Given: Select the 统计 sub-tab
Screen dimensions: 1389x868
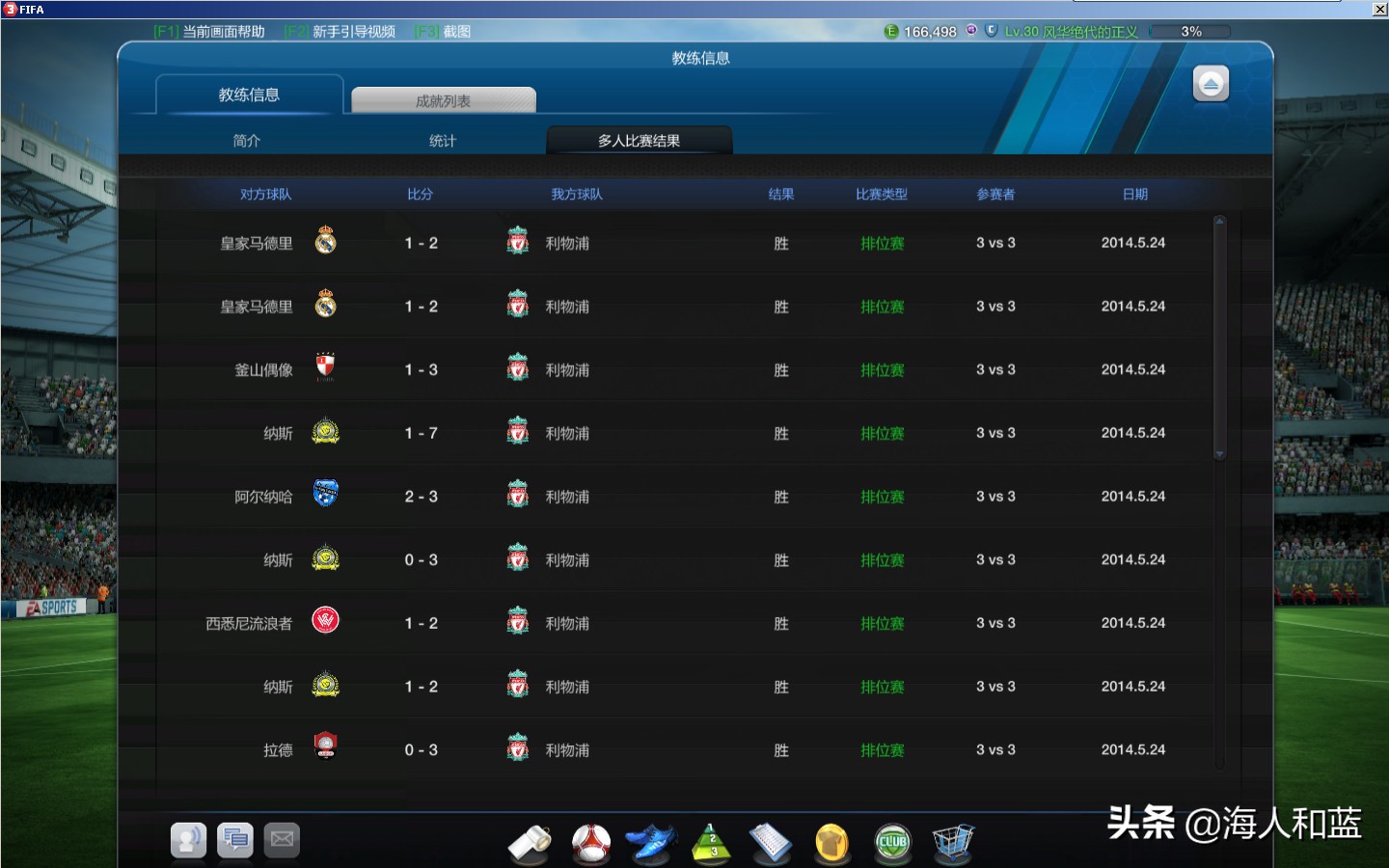Looking at the screenshot, I should [442, 140].
